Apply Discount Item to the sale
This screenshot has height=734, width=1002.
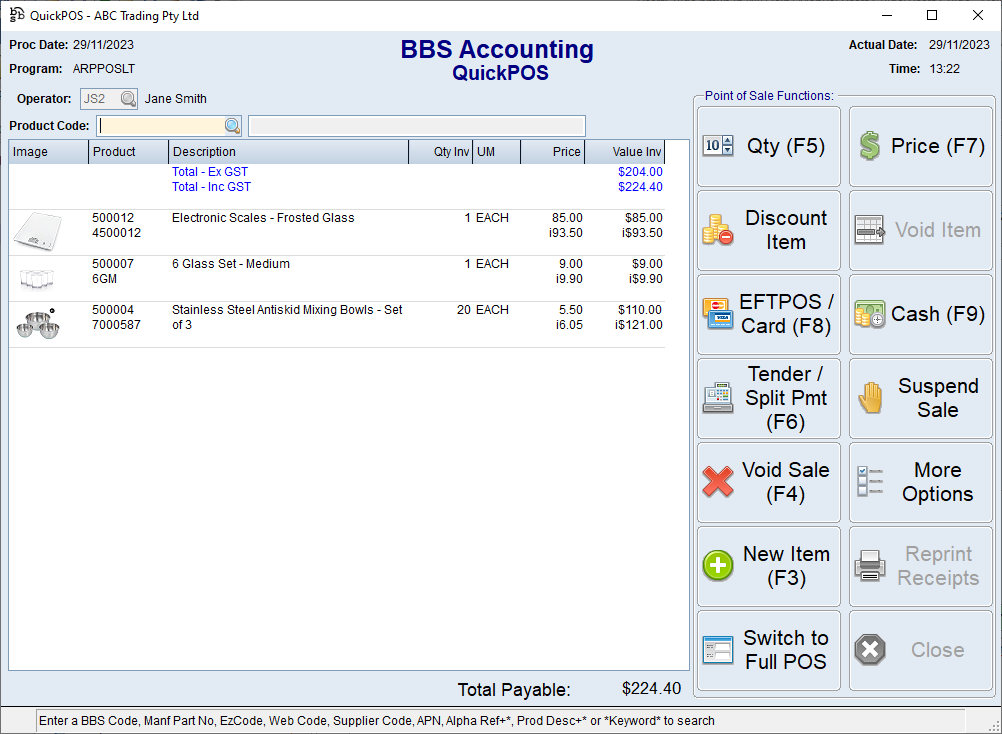coord(768,230)
